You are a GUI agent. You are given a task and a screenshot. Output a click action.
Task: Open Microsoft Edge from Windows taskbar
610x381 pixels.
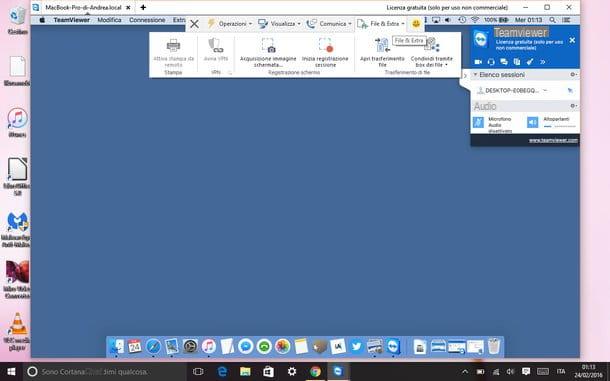(222, 372)
